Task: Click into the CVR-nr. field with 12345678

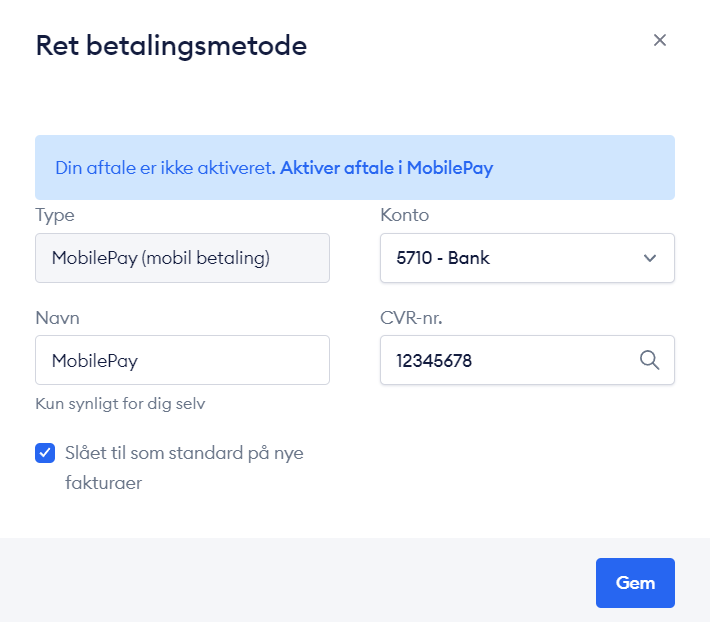Action: pyautogui.click(x=527, y=360)
